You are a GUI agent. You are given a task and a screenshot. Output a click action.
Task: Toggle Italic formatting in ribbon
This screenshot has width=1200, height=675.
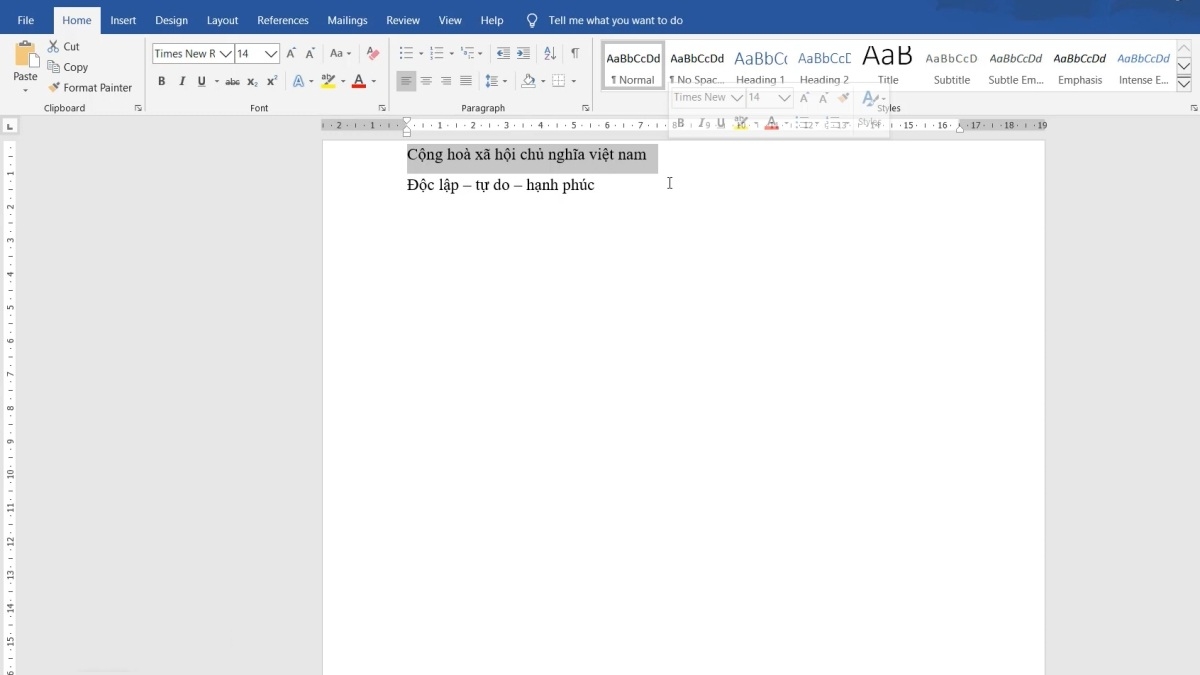(x=182, y=82)
